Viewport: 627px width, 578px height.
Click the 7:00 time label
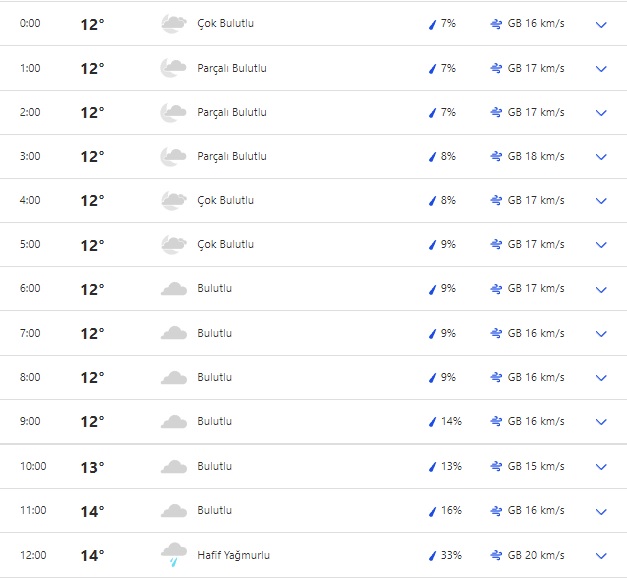[30, 333]
